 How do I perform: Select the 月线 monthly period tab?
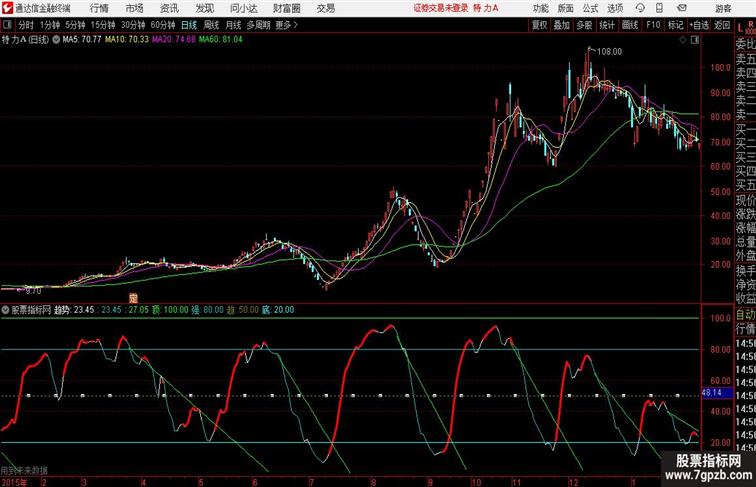click(233, 25)
